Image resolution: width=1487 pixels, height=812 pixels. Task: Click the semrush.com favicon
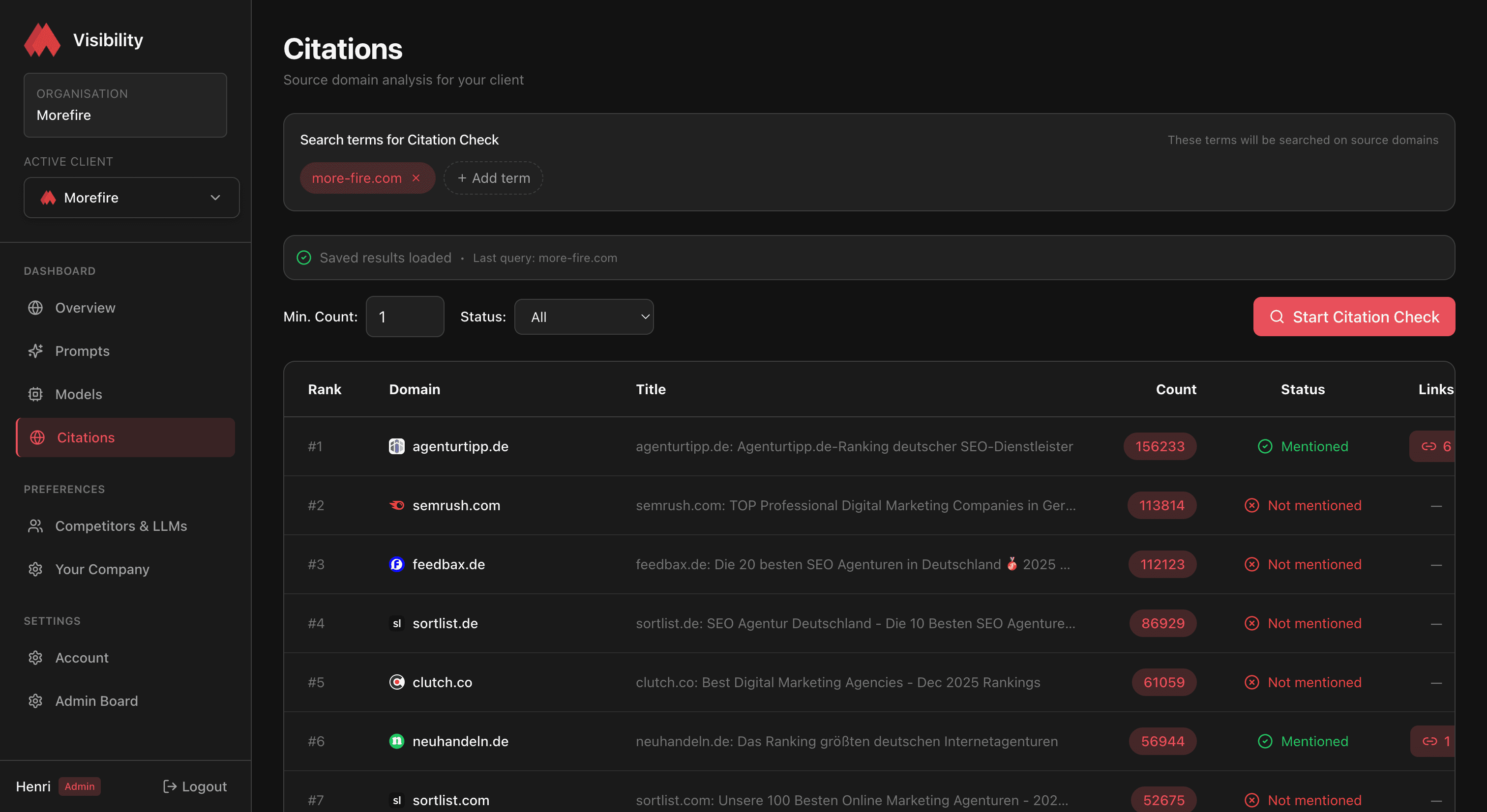[396, 506]
